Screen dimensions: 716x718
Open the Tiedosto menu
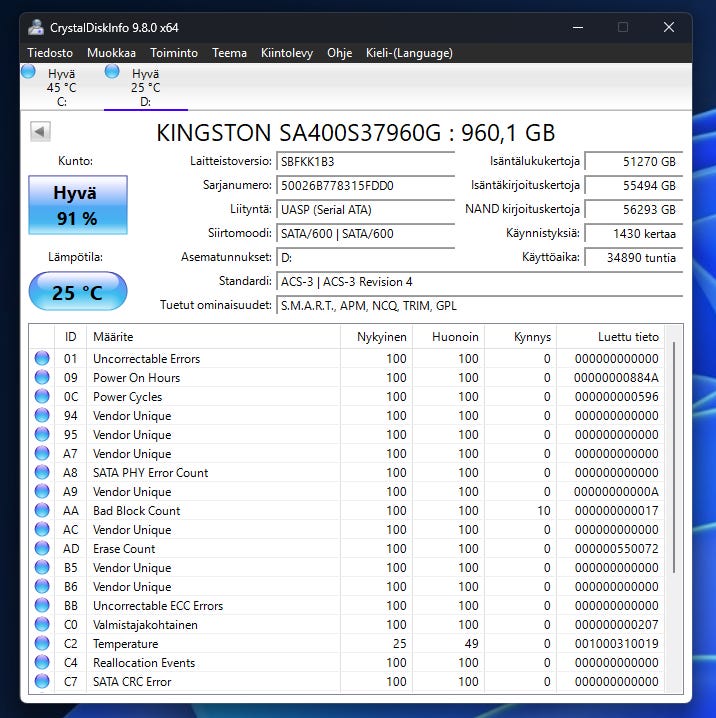[x=50, y=53]
